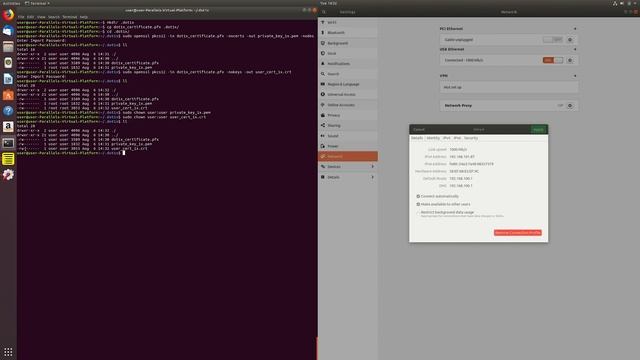
Task: Switch to the IPv6 tab in dialog
Action: (x=457, y=138)
